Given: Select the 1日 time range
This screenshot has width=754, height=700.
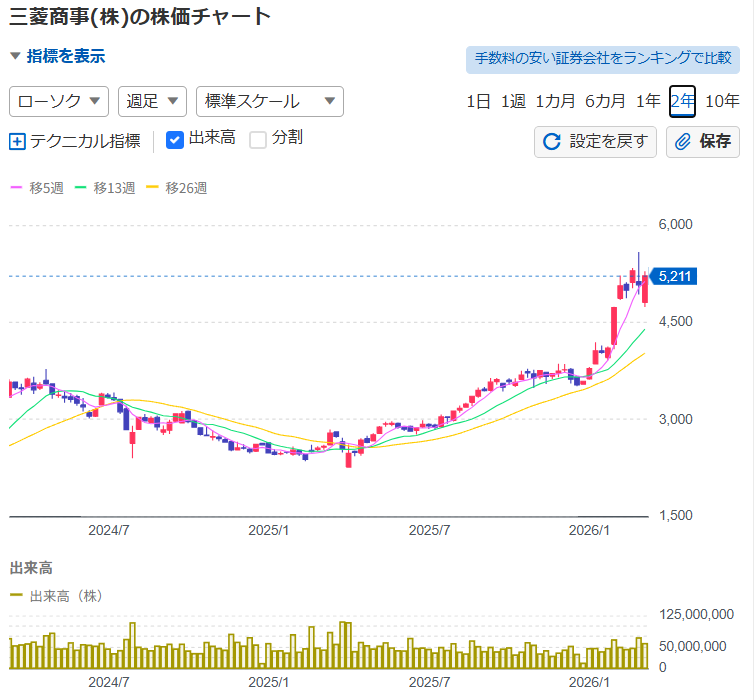Looking at the screenshot, I should pyautogui.click(x=478, y=101).
